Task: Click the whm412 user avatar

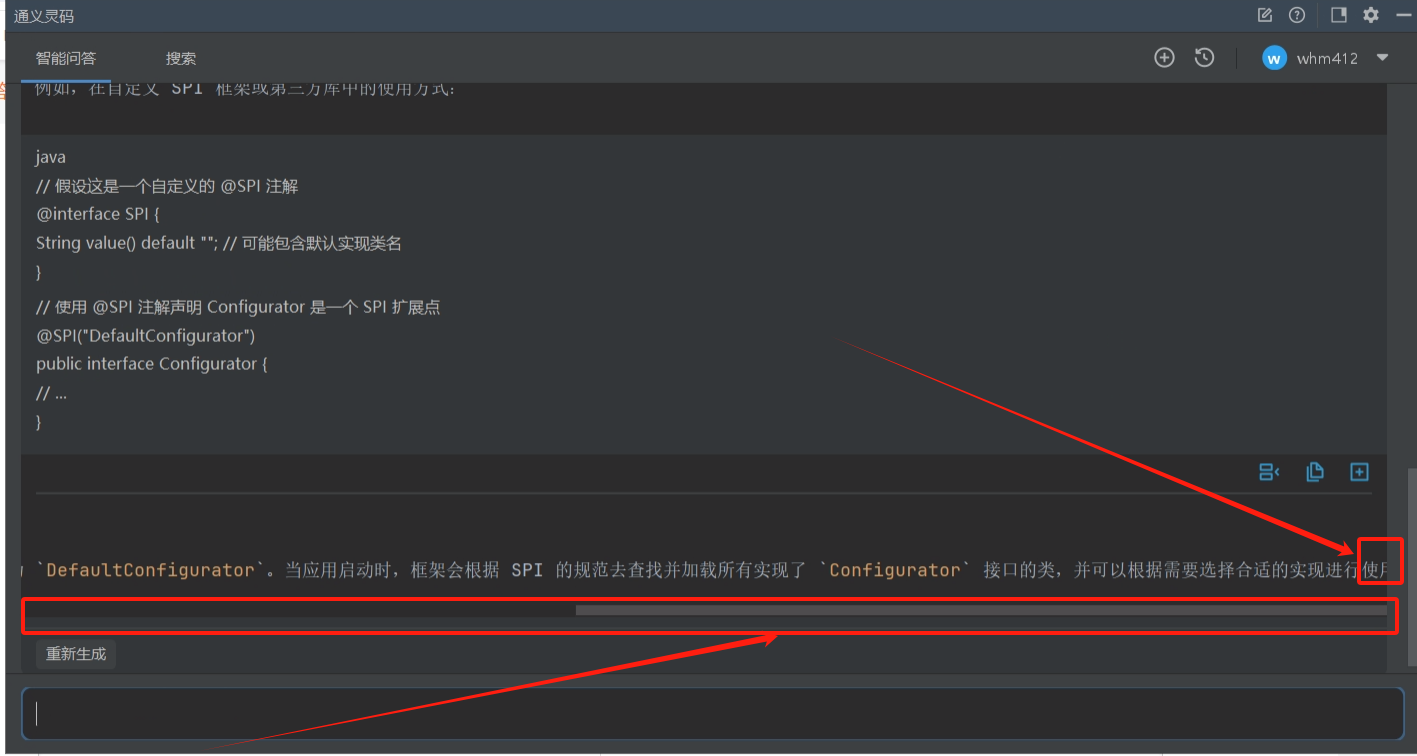Action: click(1274, 58)
